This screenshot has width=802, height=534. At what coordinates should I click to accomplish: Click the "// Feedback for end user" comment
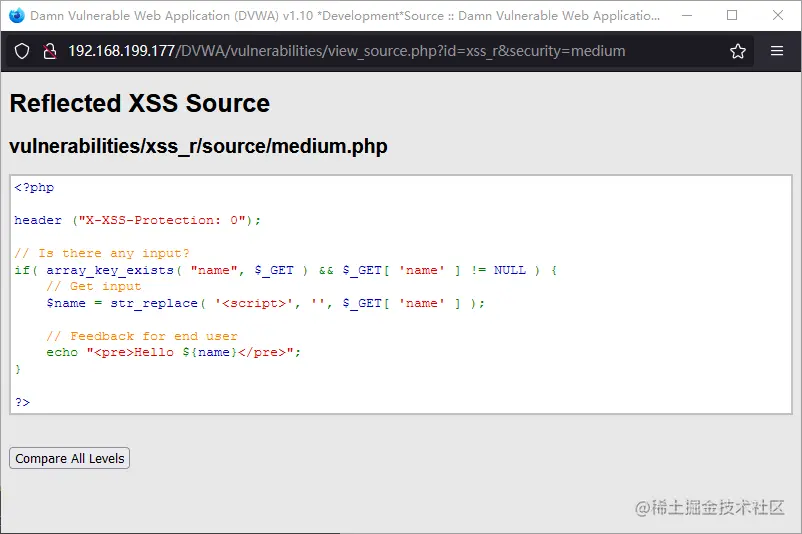[142, 336]
